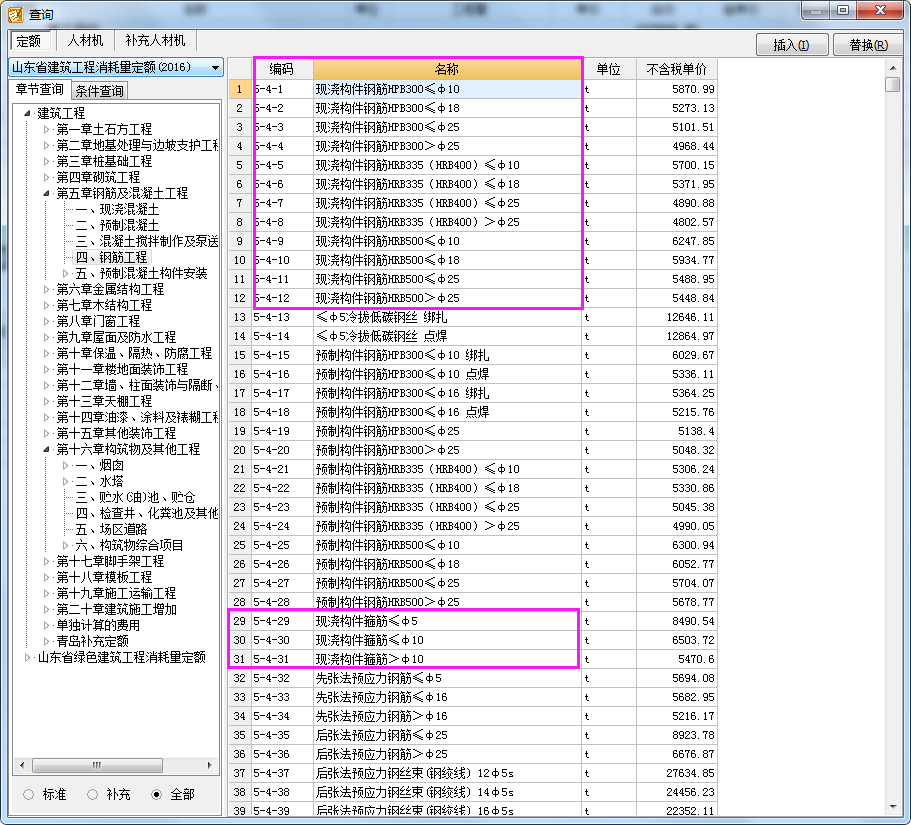Click code cell 5-4-22
Viewport: 911px width, 825px height.
pyautogui.click(x=282, y=488)
